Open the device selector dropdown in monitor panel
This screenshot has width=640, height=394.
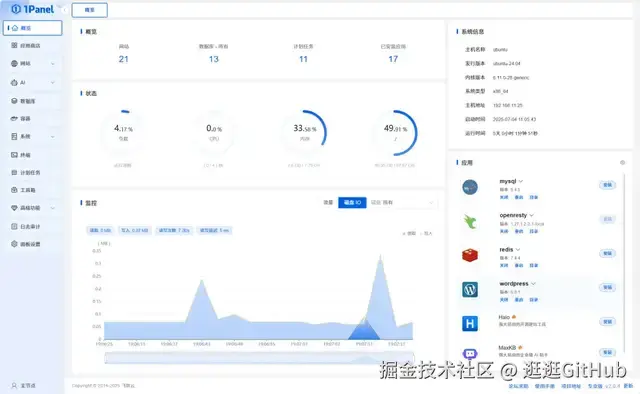pyautogui.click(x=402, y=203)
